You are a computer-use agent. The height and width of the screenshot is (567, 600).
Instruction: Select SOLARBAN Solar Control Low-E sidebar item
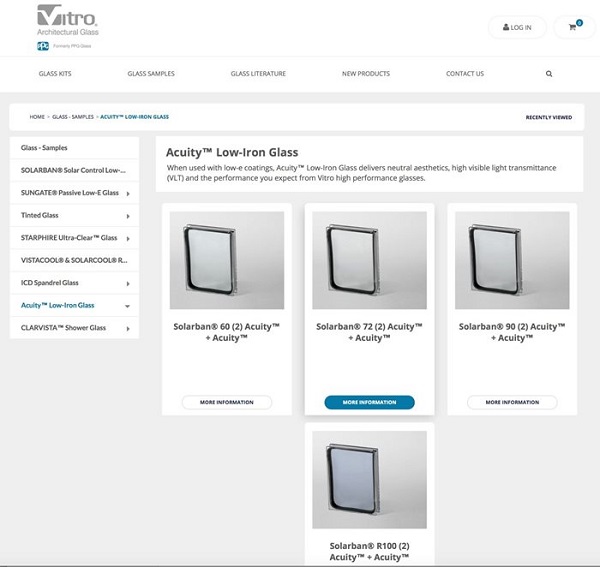[74, 170]
